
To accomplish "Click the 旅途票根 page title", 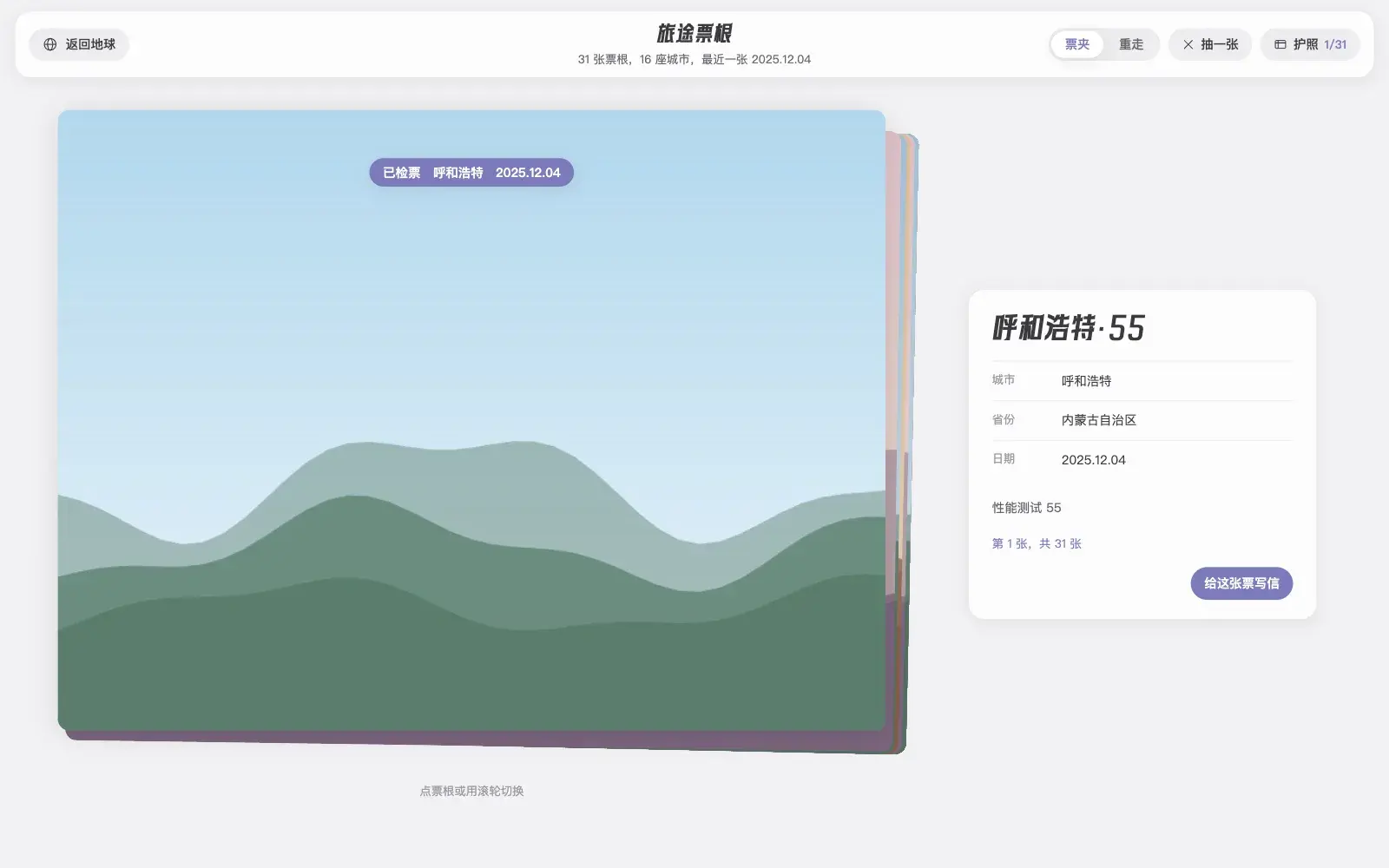I will (x=694, y=33).
